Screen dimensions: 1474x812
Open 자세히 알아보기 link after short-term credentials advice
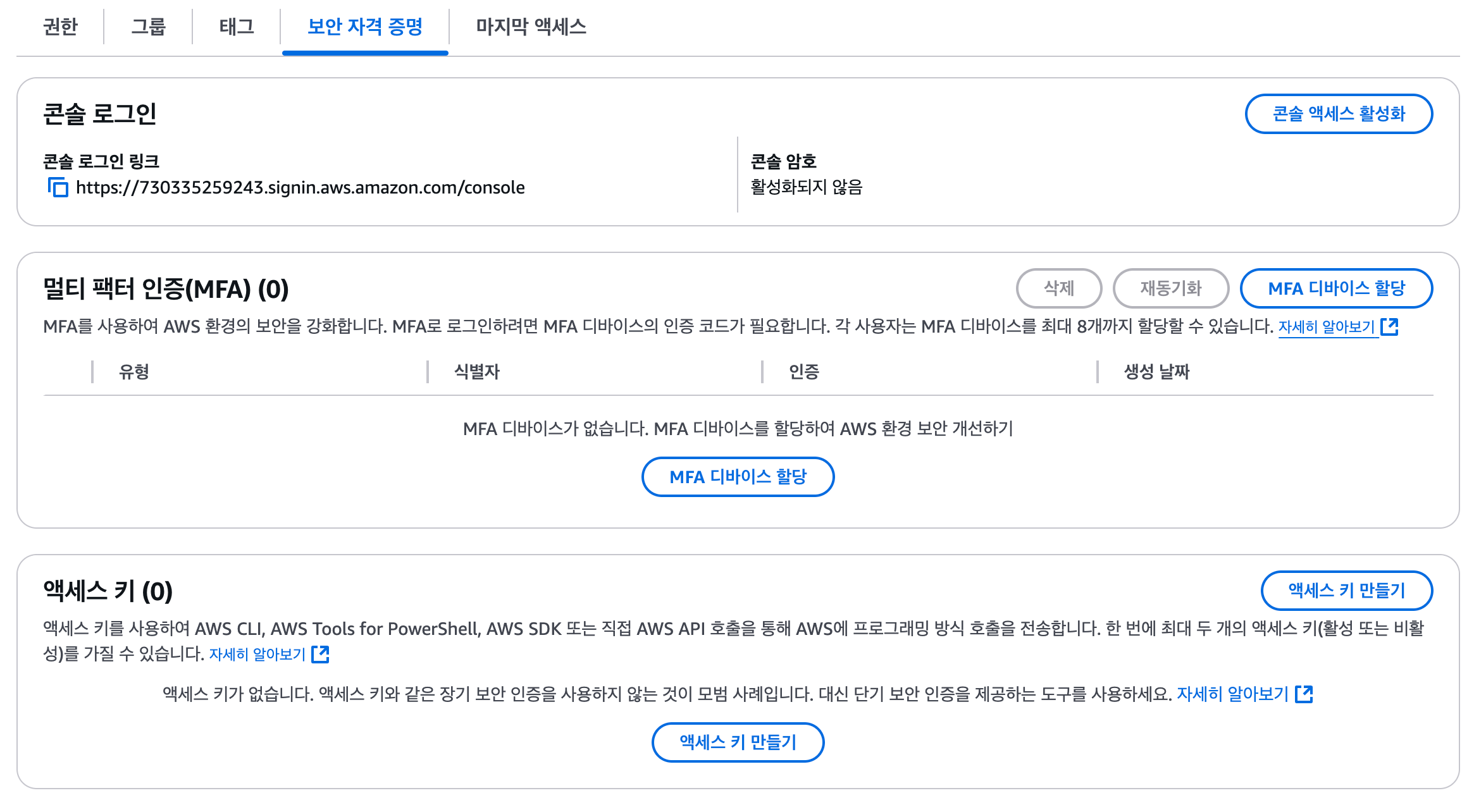tap(1232, 694)
